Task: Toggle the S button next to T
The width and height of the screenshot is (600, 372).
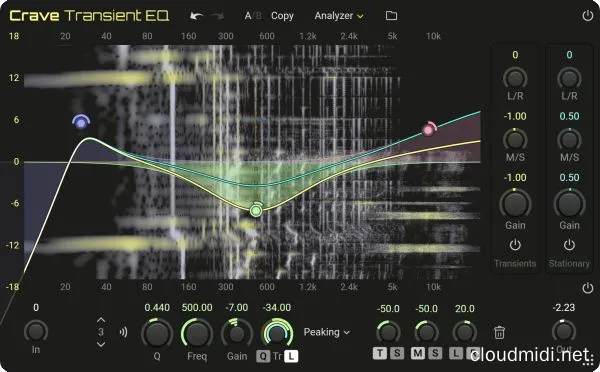Action: coord(397,353)
